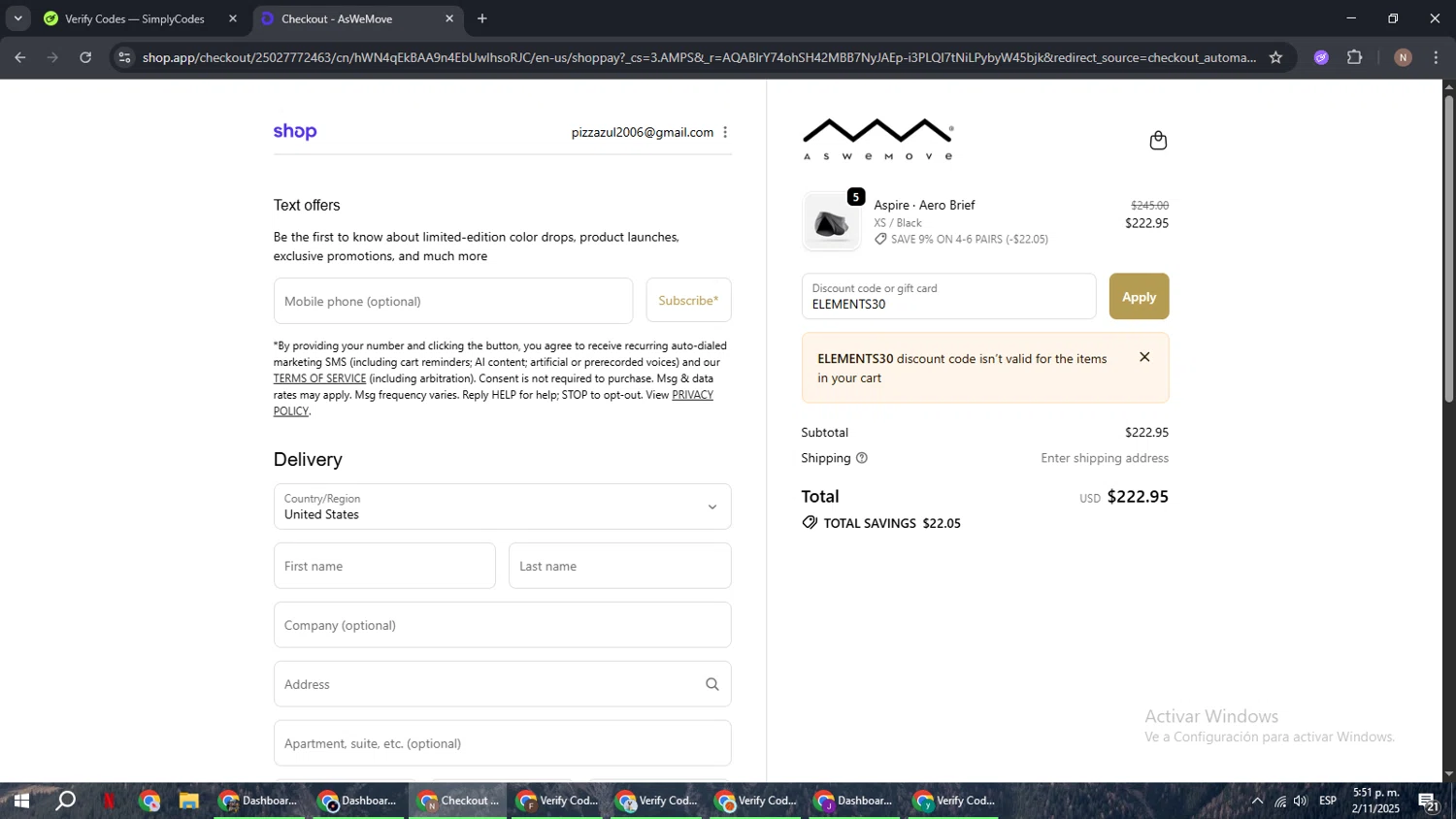Click the Apartment, suite field
The width and height of the screenshot is (1456, 819).
(x=502, y=743)
